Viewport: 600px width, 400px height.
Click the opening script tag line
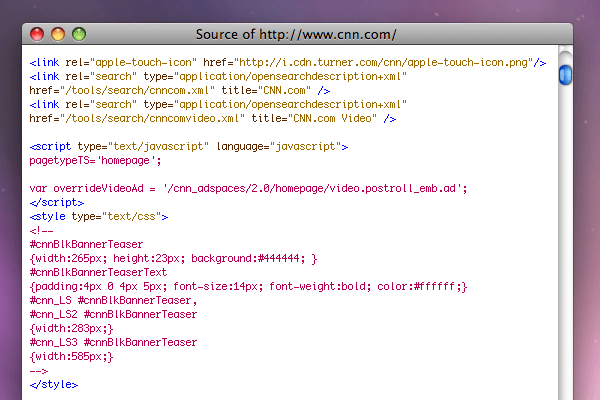click(x=189, y=147)
